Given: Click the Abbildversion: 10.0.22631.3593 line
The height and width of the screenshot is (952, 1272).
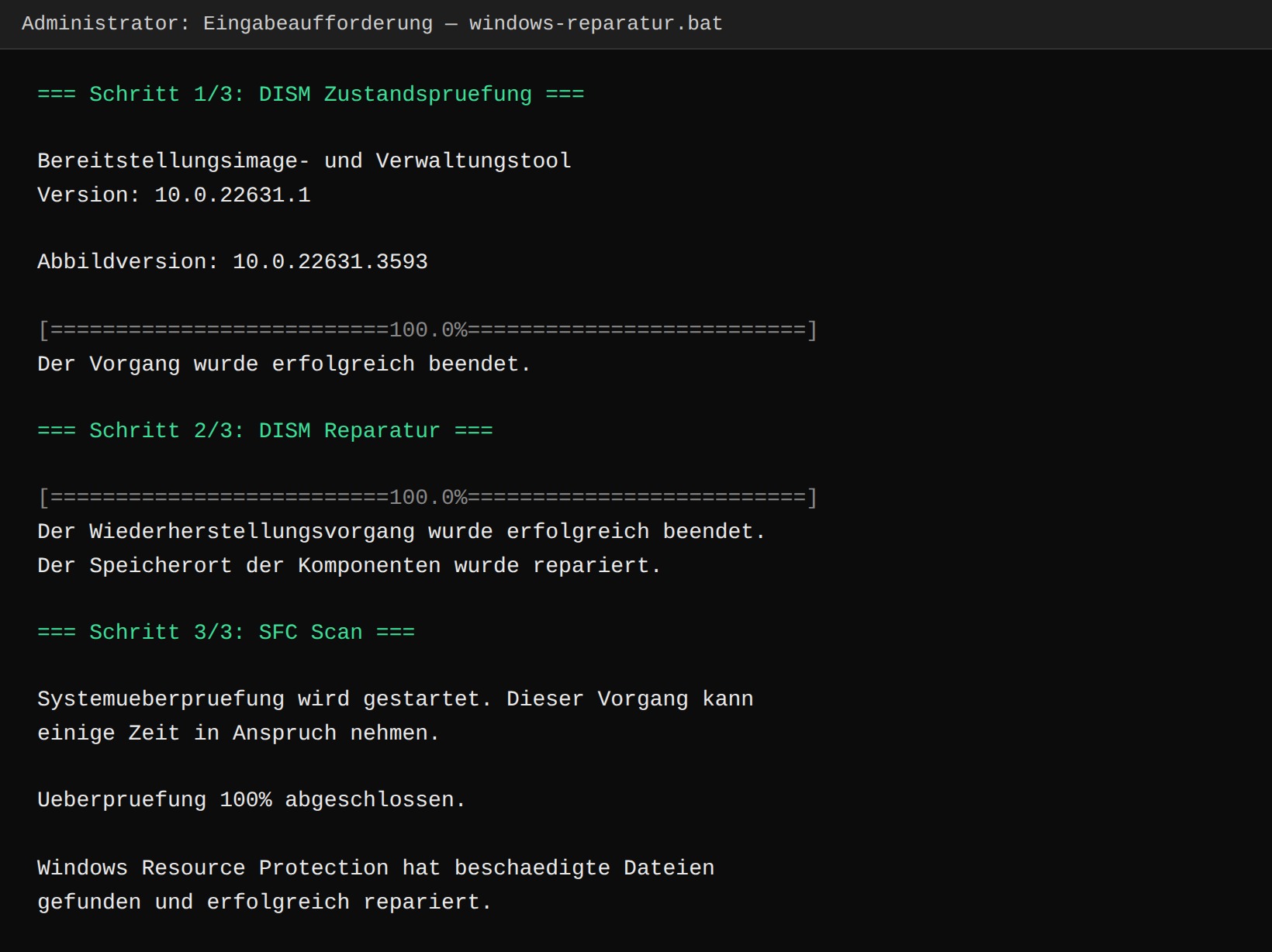Looking at the screenshot, I should tap(233, 261).
